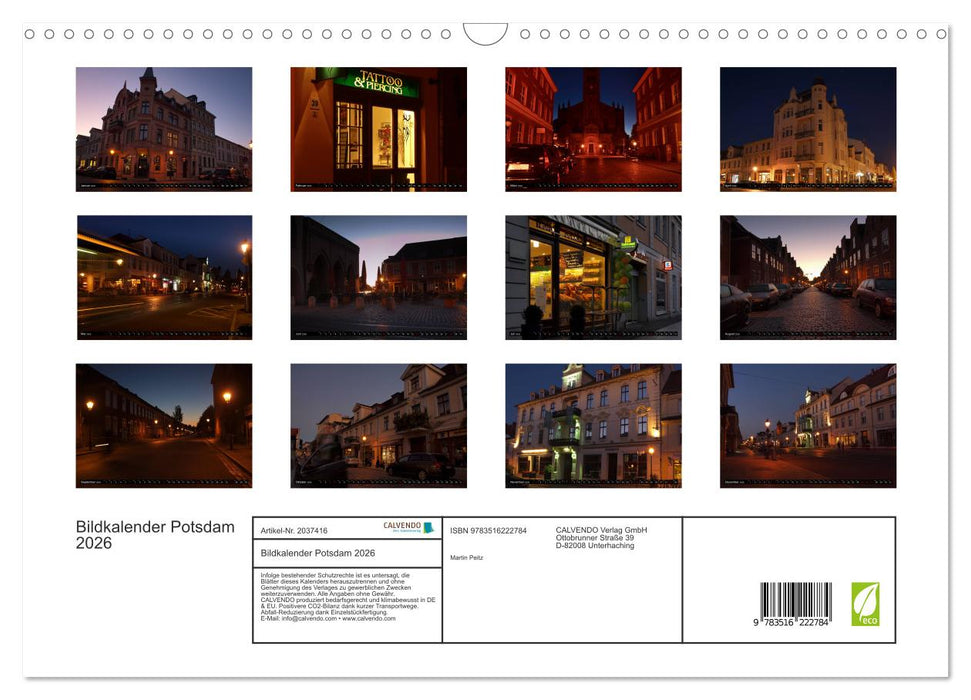Click the parked cars sunset street photo
Image resolution: width=971 pixels, height=700 pixels.
[x=806, y=277]
